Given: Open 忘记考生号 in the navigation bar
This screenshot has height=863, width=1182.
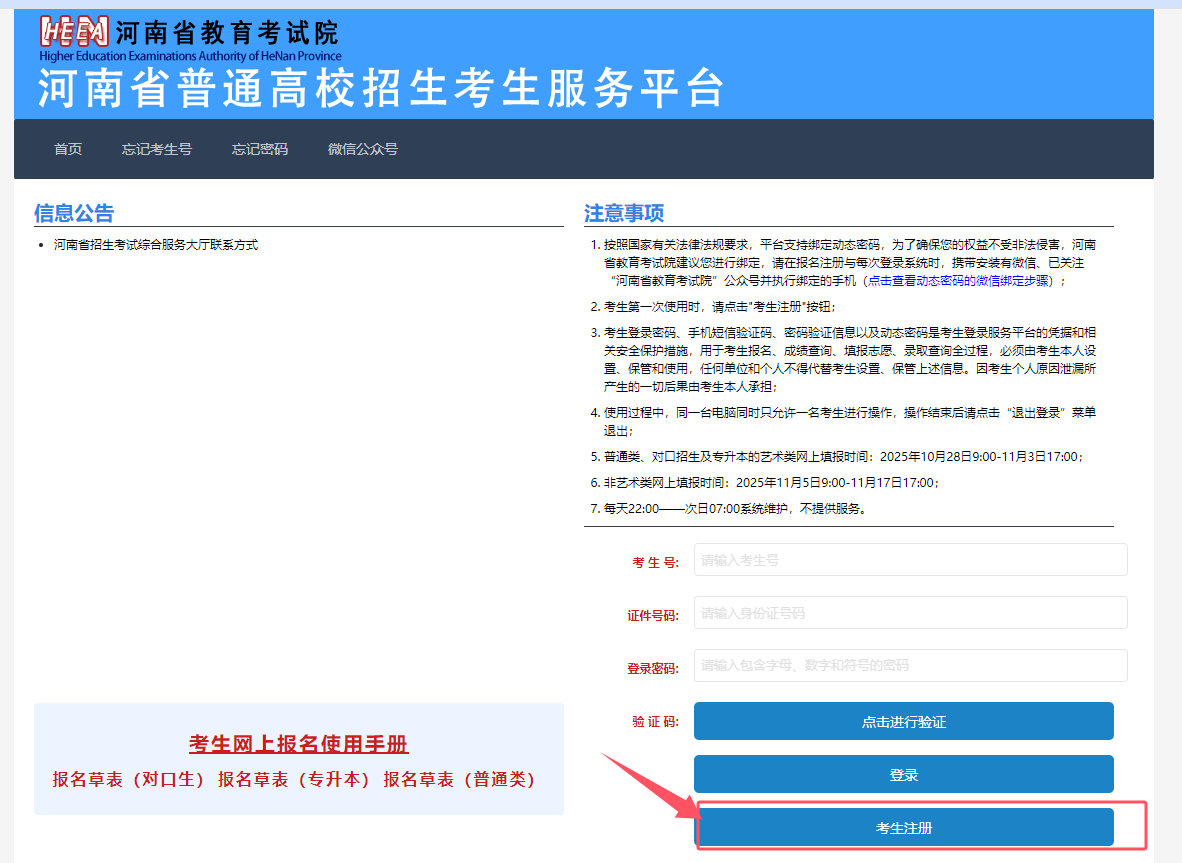Looking at the screenshot, I should tap(157, 149).
